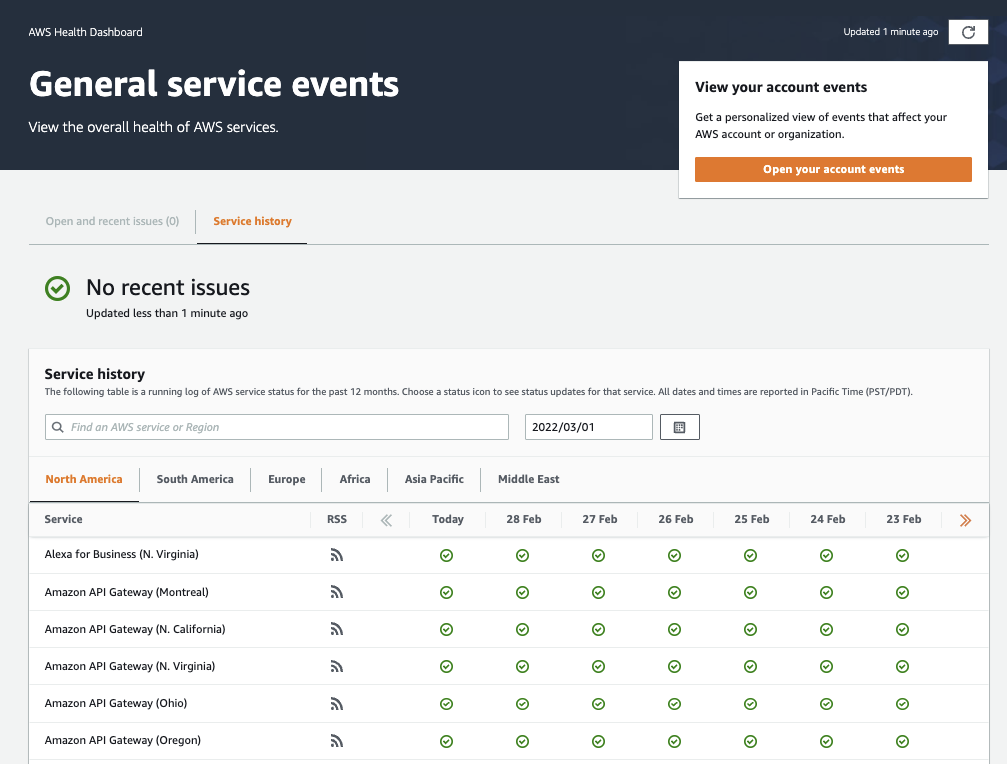1007x764 pixels.
Task: Click 28 Feb status for API Gateway (N. Virginia)
Action: (x=522, y=667)
